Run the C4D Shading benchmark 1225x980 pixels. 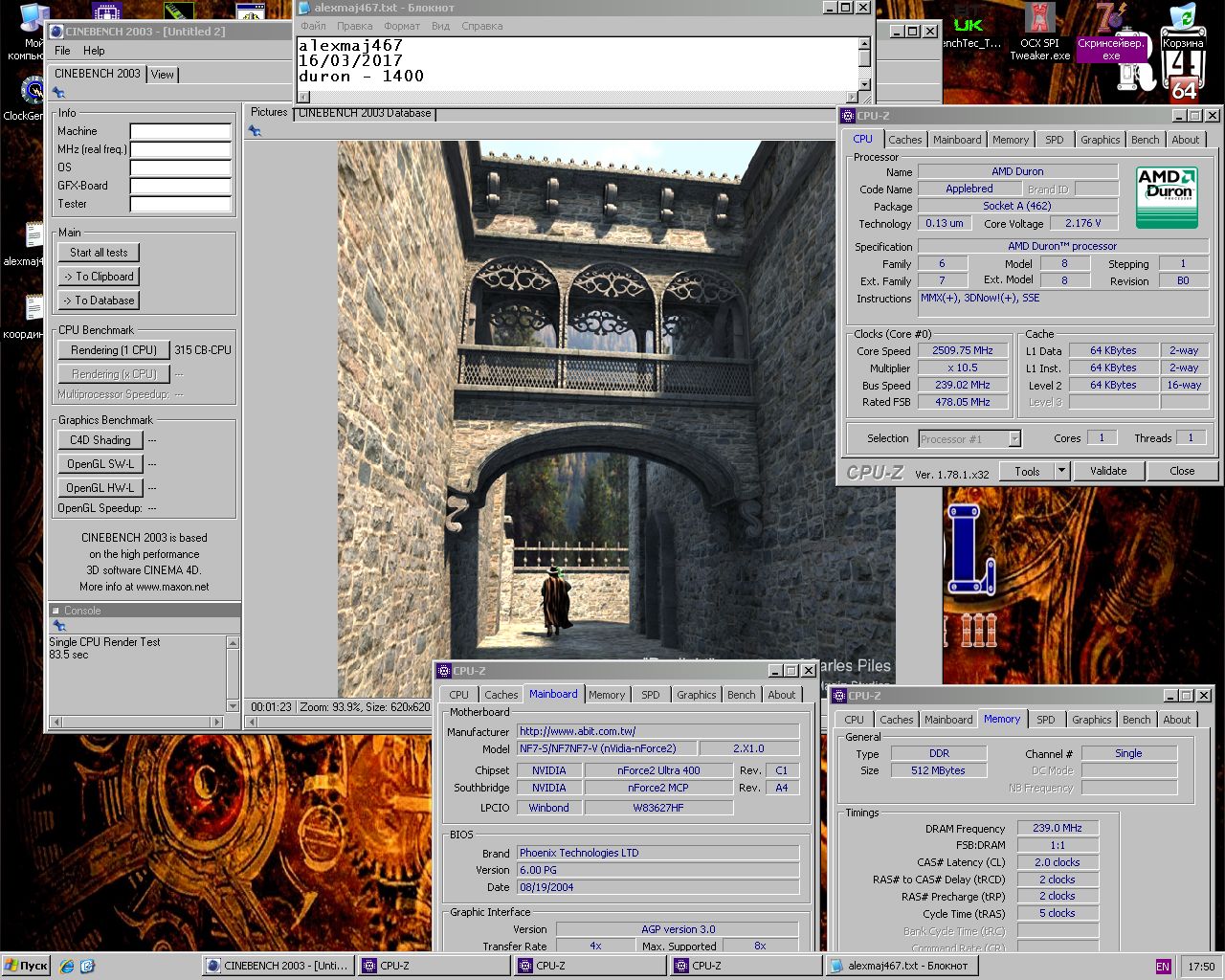(x=100, y=440)
